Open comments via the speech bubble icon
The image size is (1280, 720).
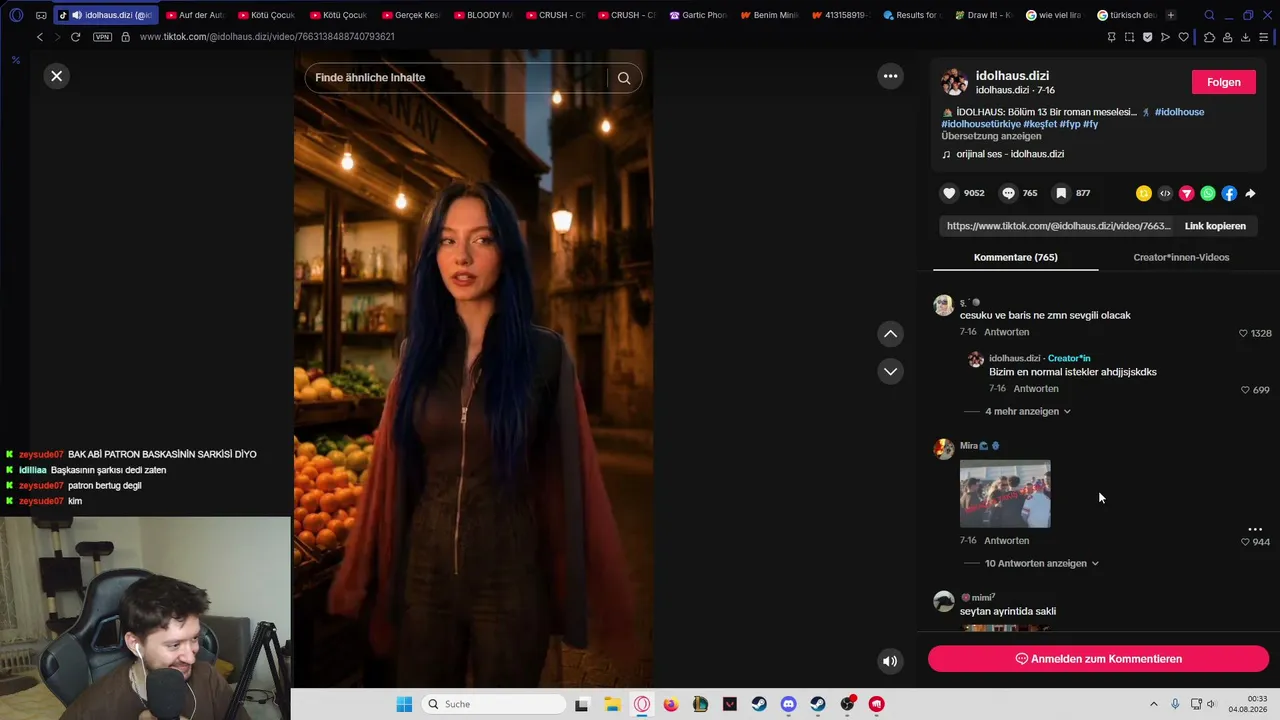click(x=1008, y=193)
